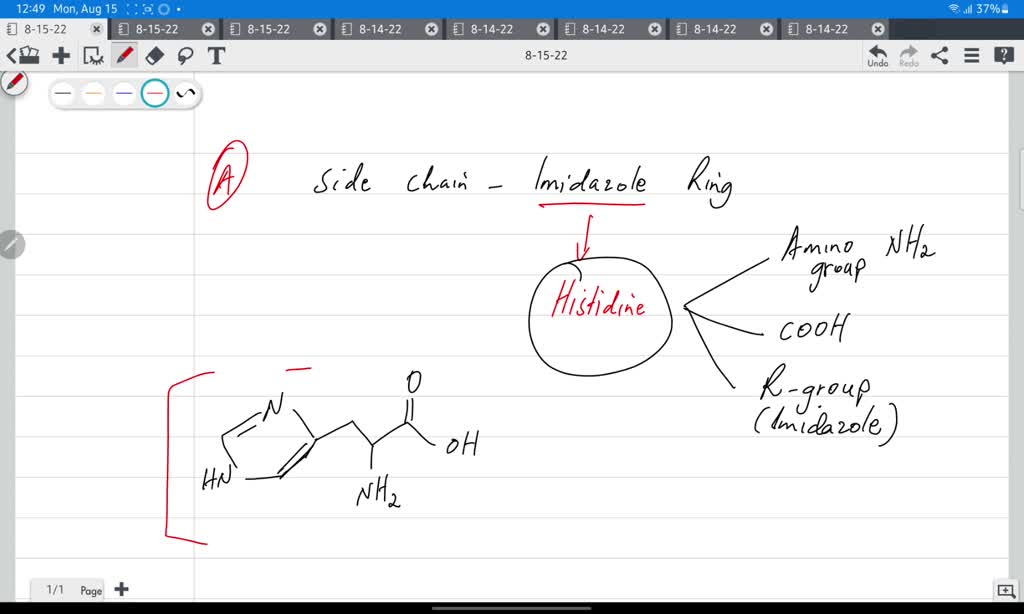Select the Pen tool in the toolbar
The height and width of the screenshot is (614, 1024).
122,54
